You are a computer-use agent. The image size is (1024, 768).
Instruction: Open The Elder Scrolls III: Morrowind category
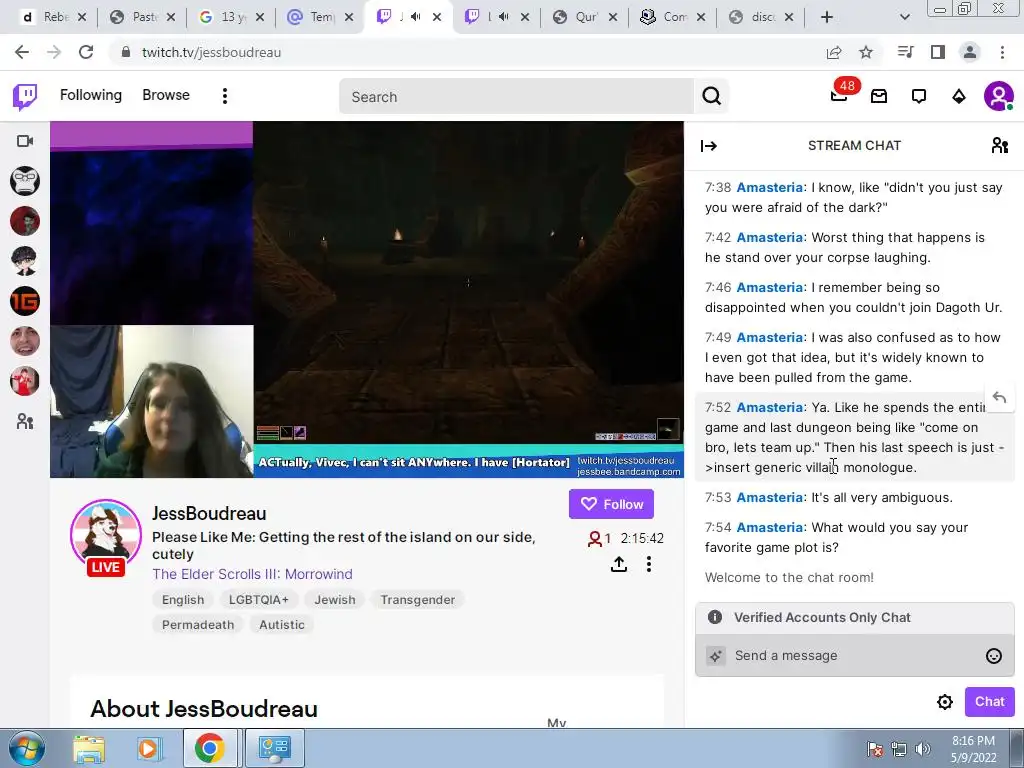click(252, 574)
